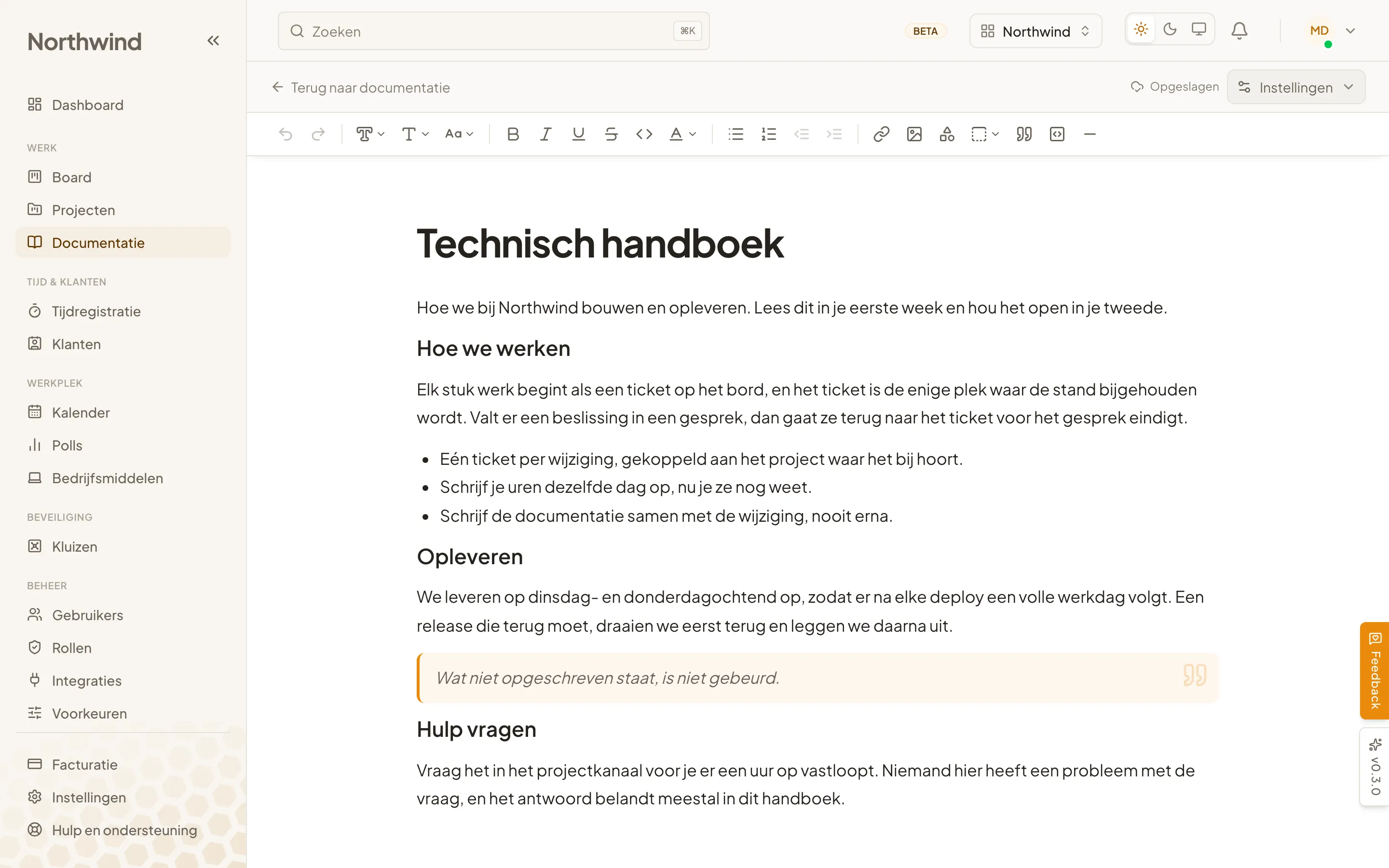Switch to the dark theme moon icon
Screen dimensions: 1389x868
(x=1170, y=29)
